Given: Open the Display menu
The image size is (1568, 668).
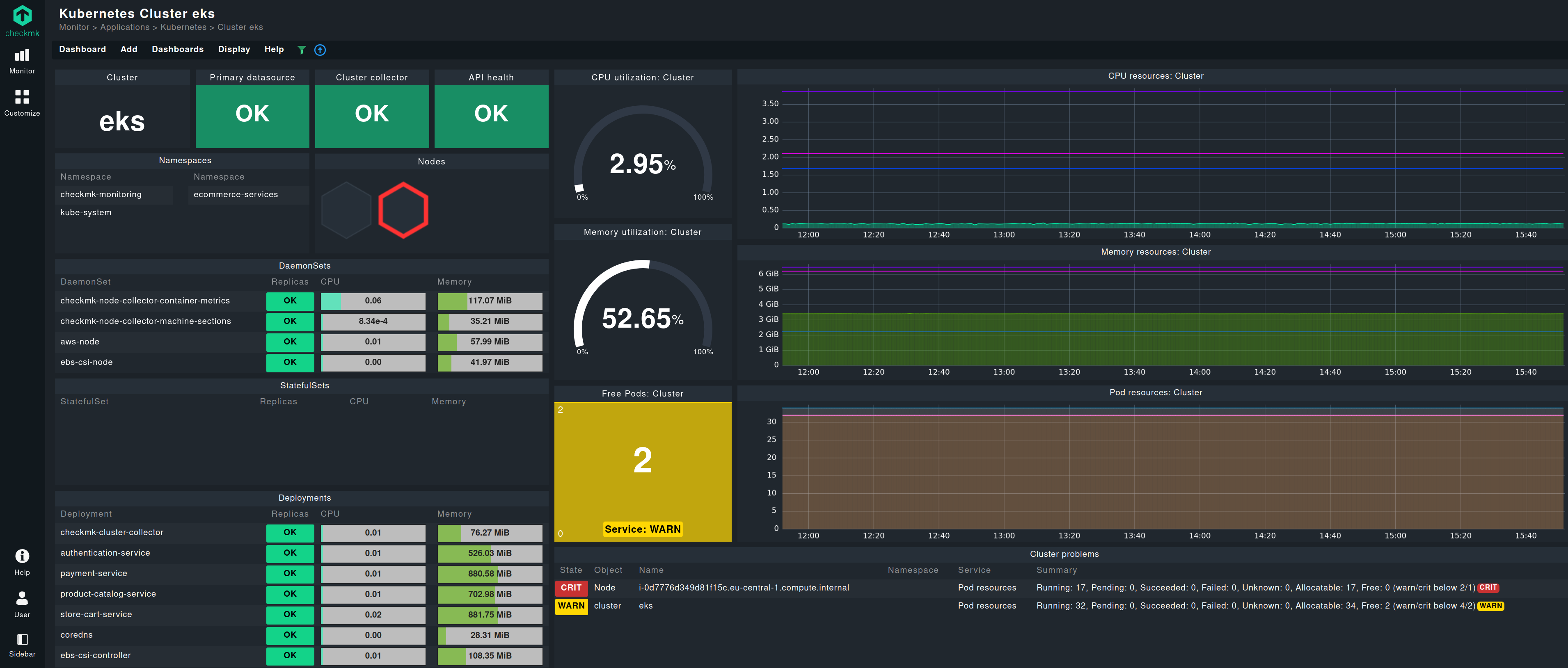Looking at the screenshot, I should [234, 49].
